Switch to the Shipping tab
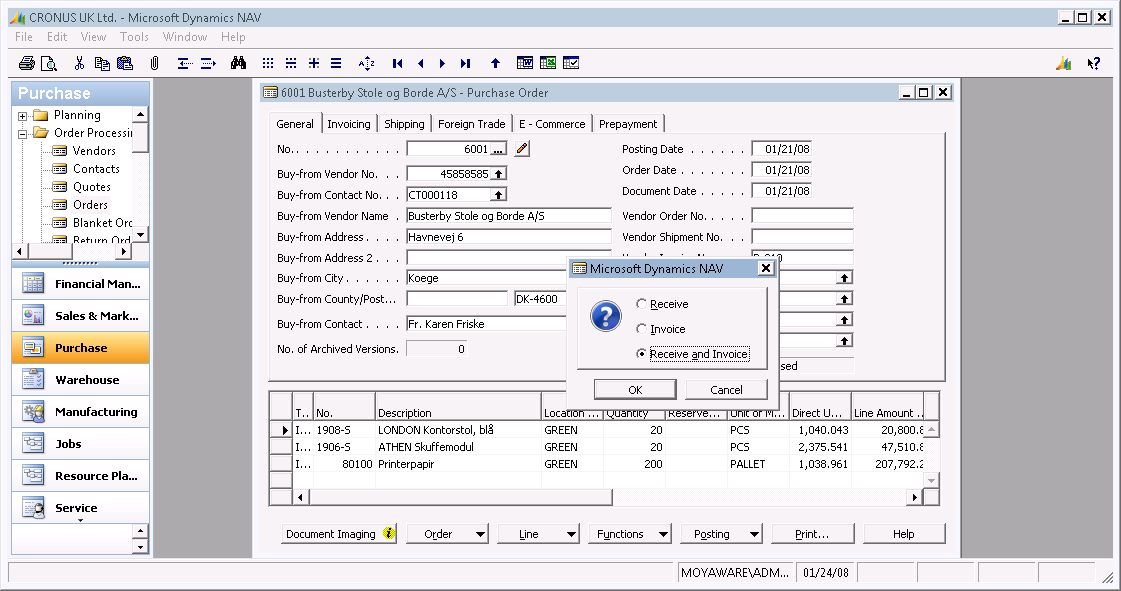Screen dimensions: 1121x591 pos(405,124)
